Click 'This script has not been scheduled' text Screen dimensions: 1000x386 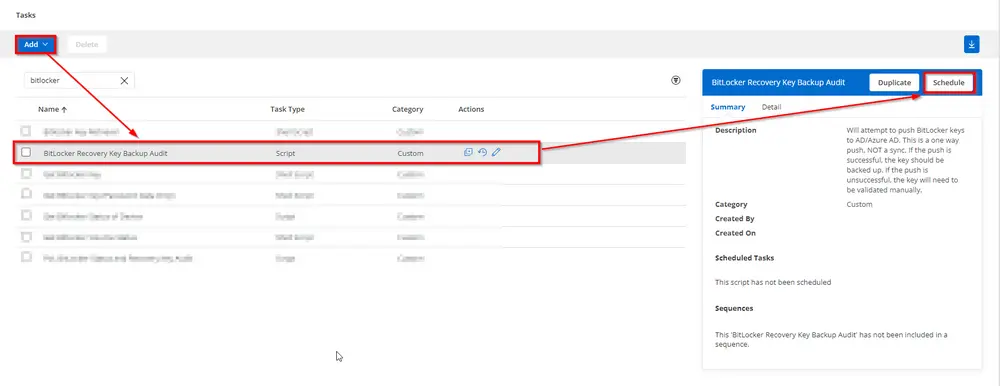pyautogui.click(x=773, y=282)
